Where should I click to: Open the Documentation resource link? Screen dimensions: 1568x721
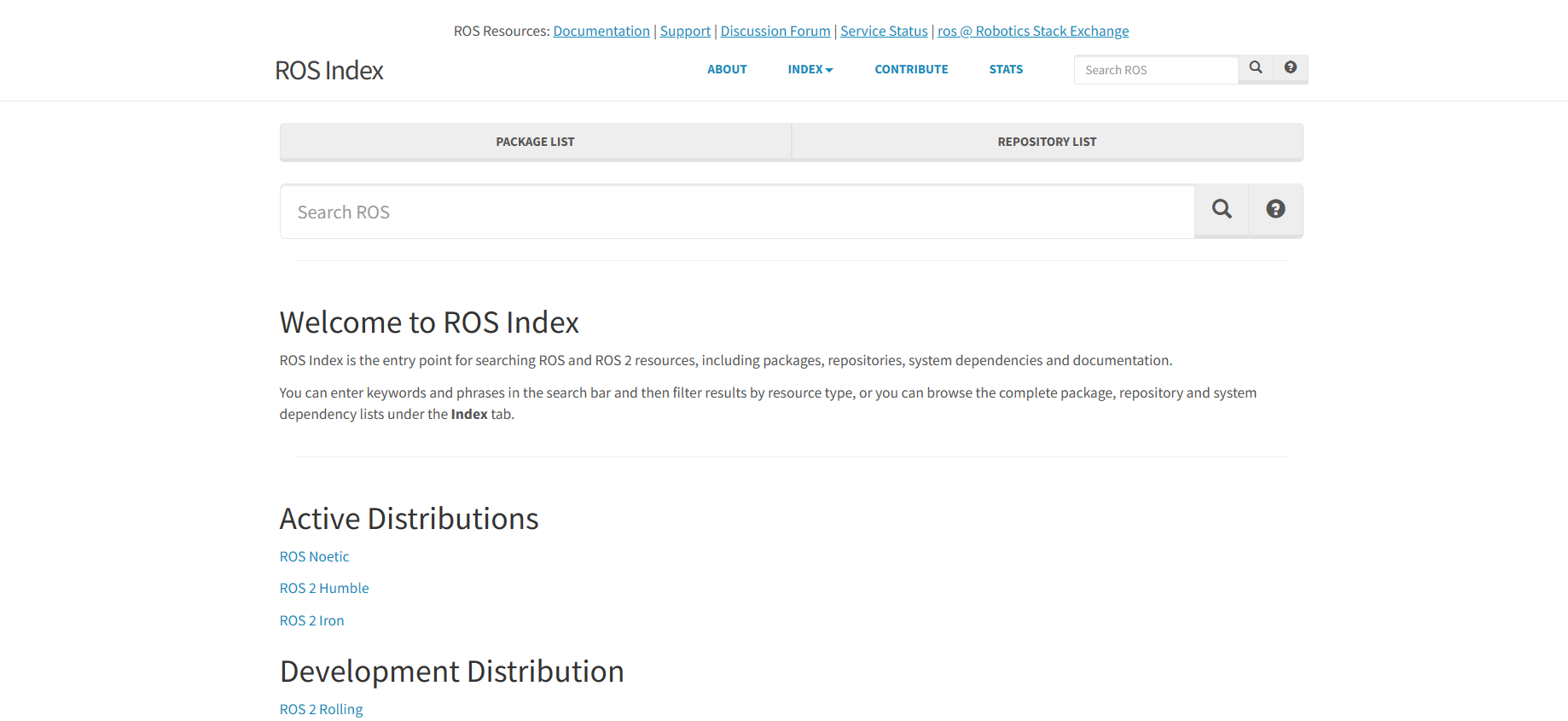(x=601, y=32)
